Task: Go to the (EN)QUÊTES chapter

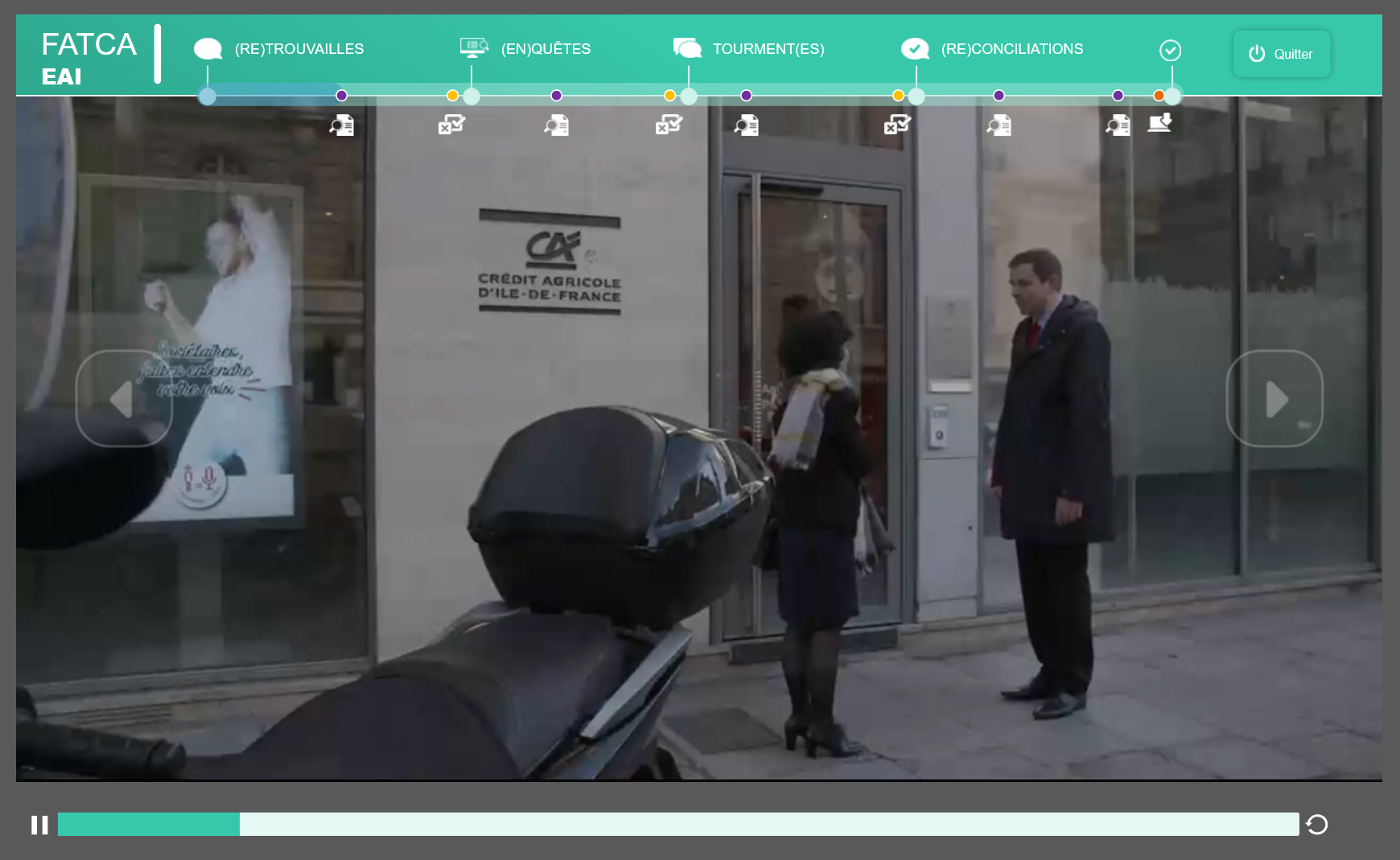Action: pos(546,49)
